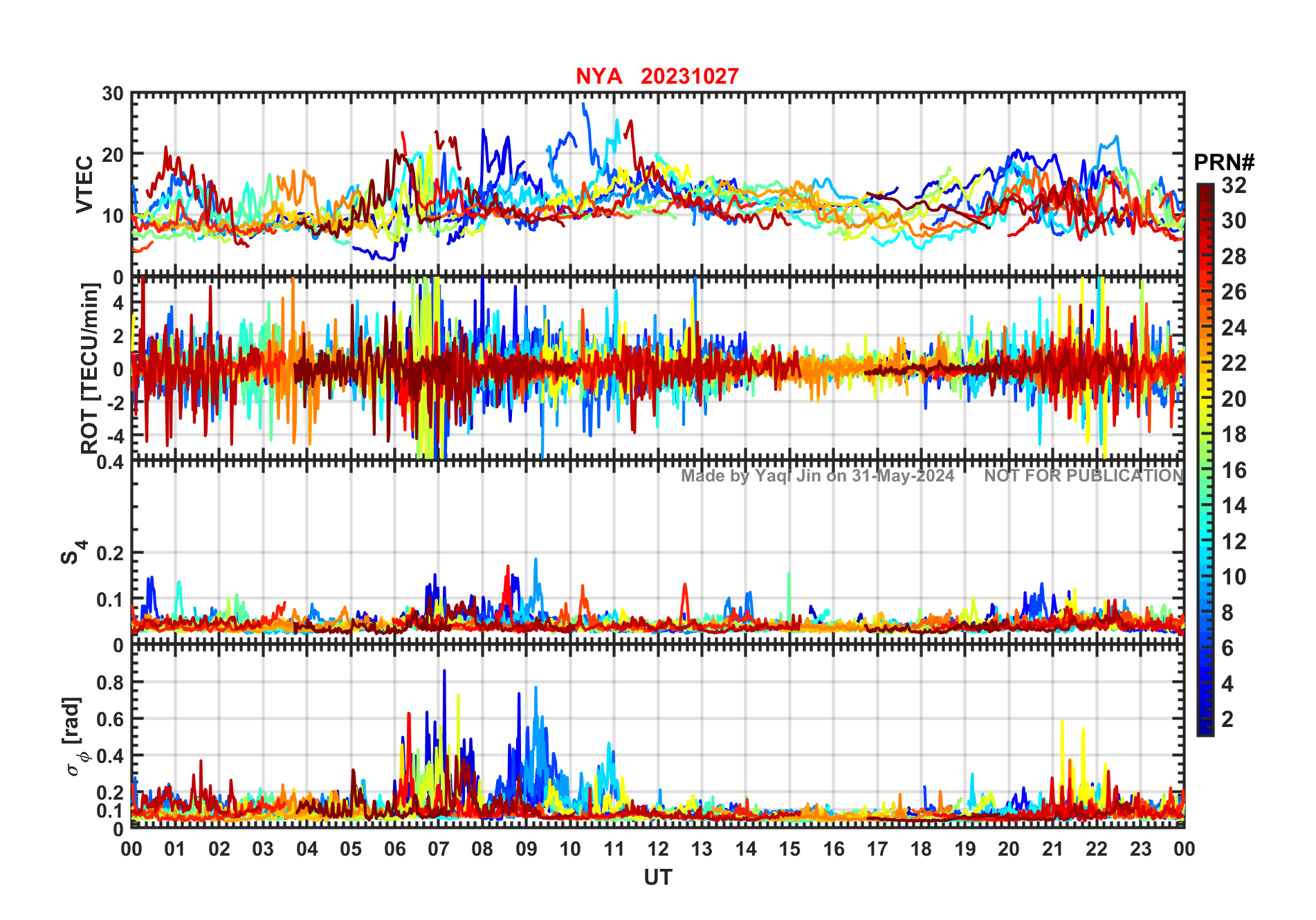Viewport: 1316px width, 920px height.
Task: Click UT axis hour tick "07"
Action: coord(439,849)
